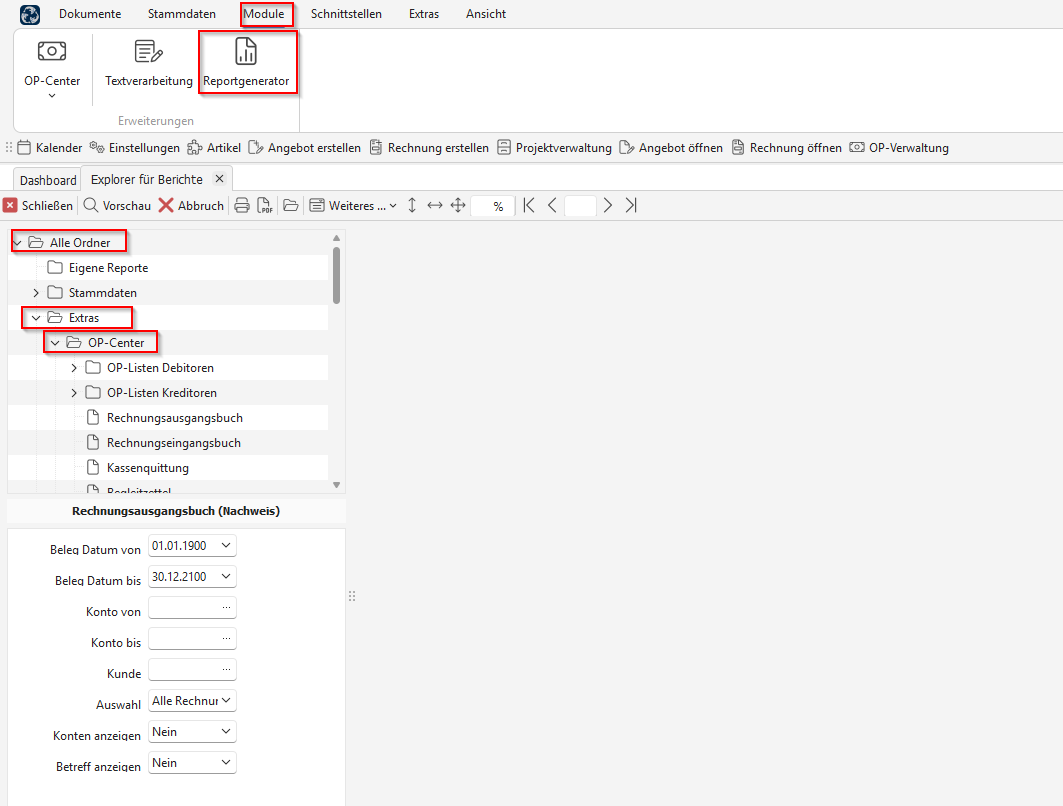Screen dimensions: 1063x806
Task: Click Rechnung öffnen shortcut
Action: point(786,148)
